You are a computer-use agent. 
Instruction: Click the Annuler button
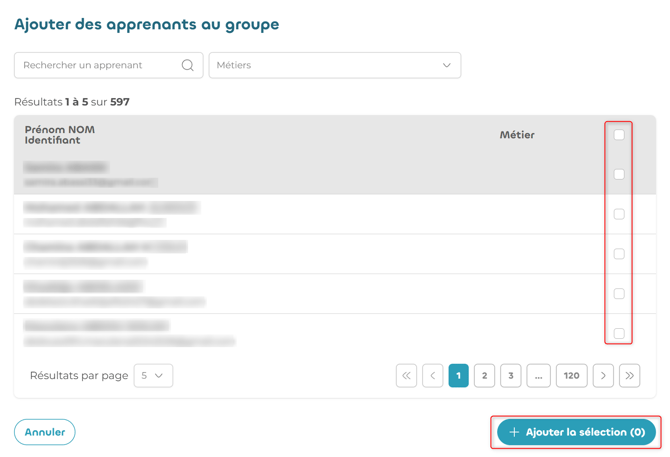pyautogui.click(x=45, y=432)
